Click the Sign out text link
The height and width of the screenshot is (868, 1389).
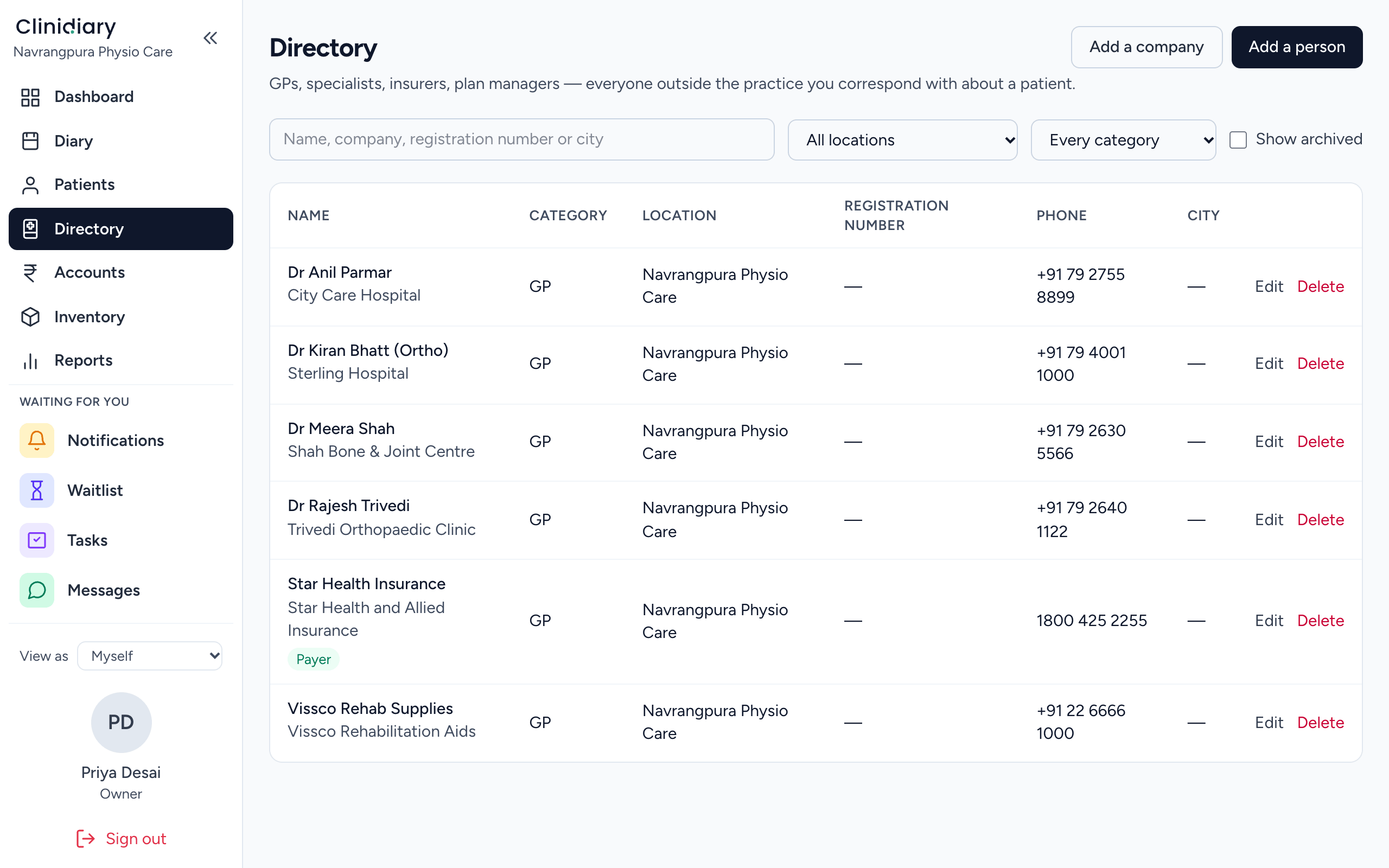coord(136,839)
